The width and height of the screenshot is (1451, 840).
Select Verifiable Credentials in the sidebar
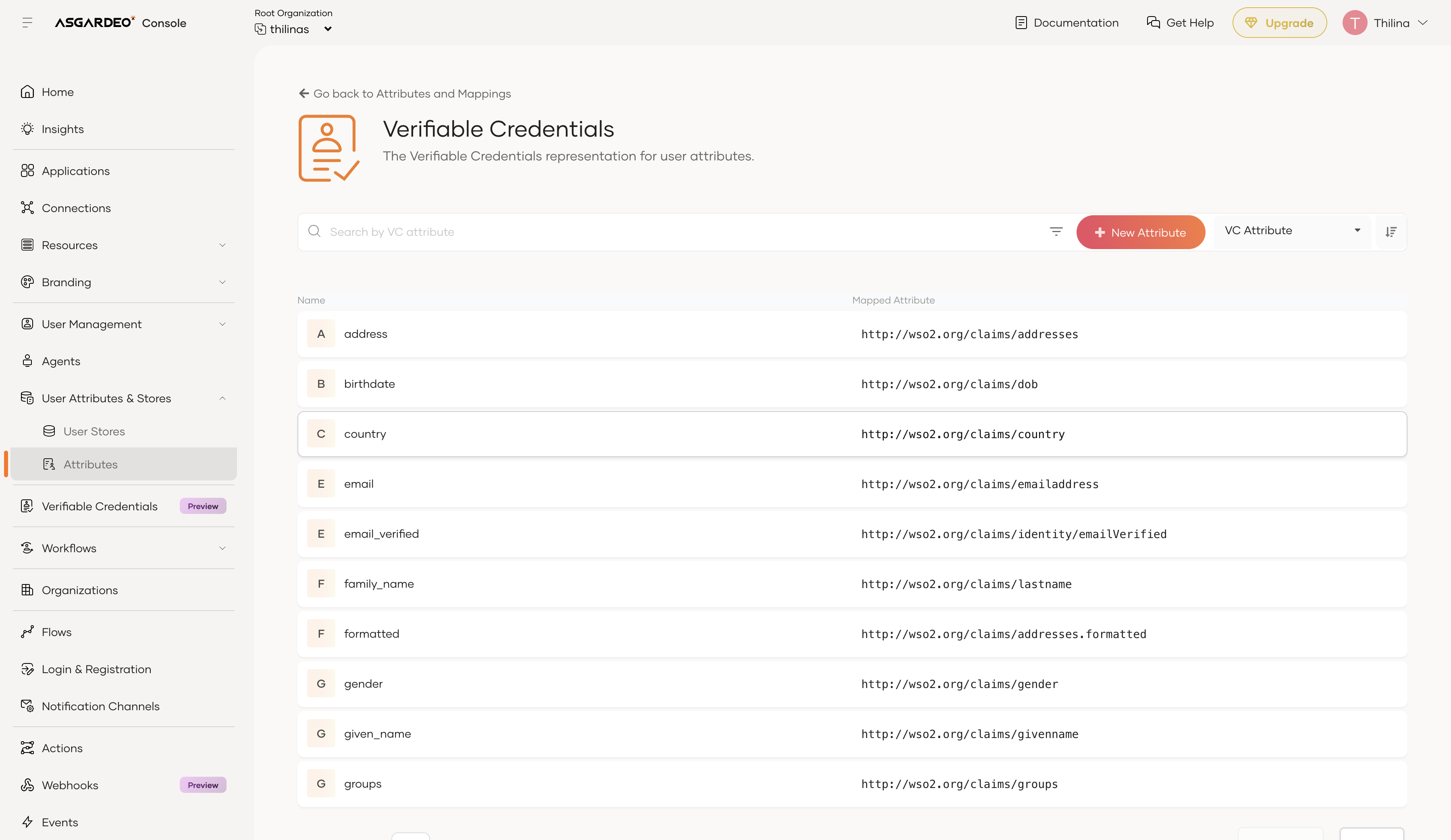point(100,506)
